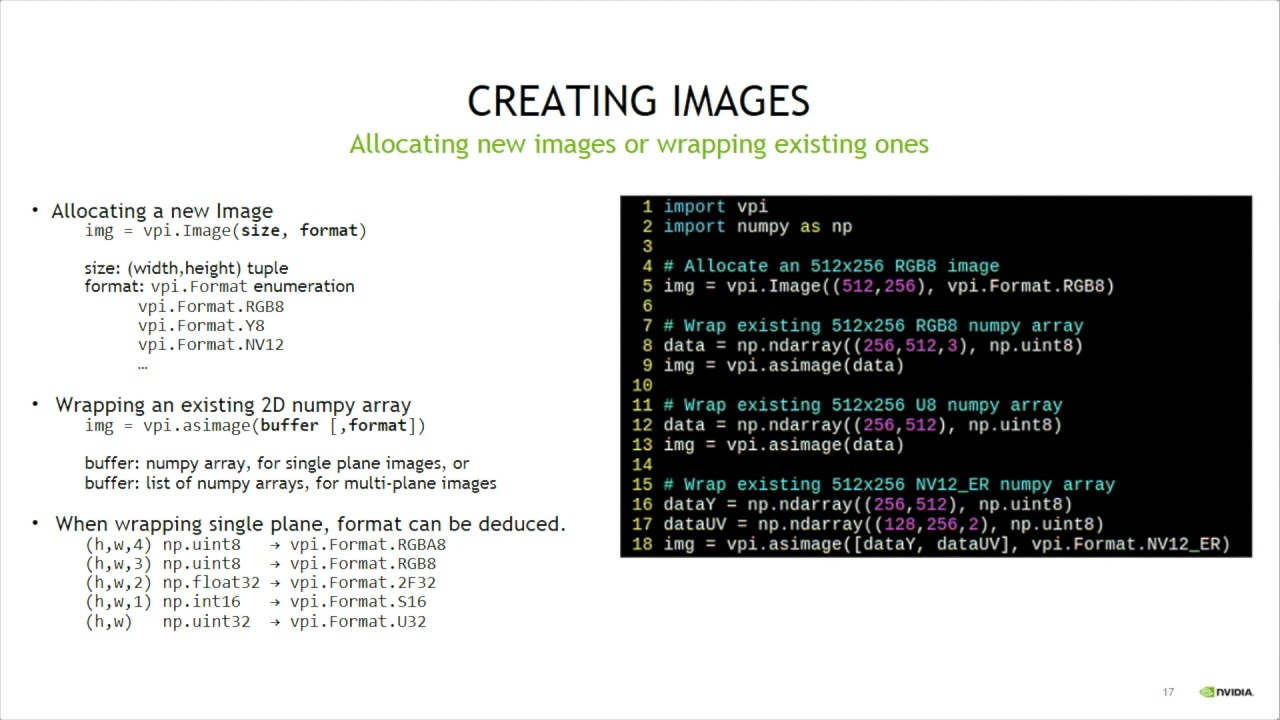Click 'Wrapping an existing 2D numpy array' bullet

point(233,405)
